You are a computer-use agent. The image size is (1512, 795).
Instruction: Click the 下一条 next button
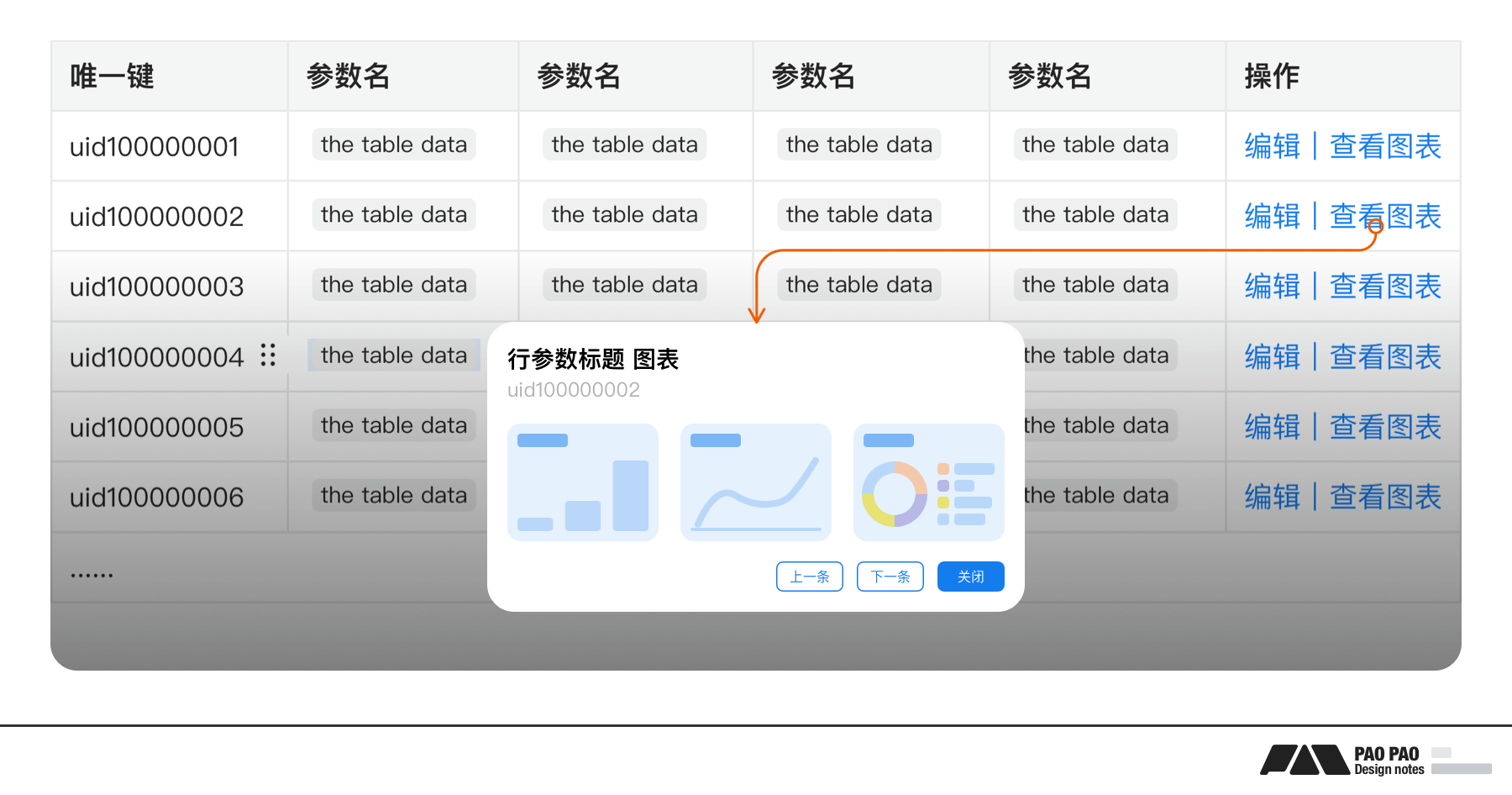click(x=890, y=577)
